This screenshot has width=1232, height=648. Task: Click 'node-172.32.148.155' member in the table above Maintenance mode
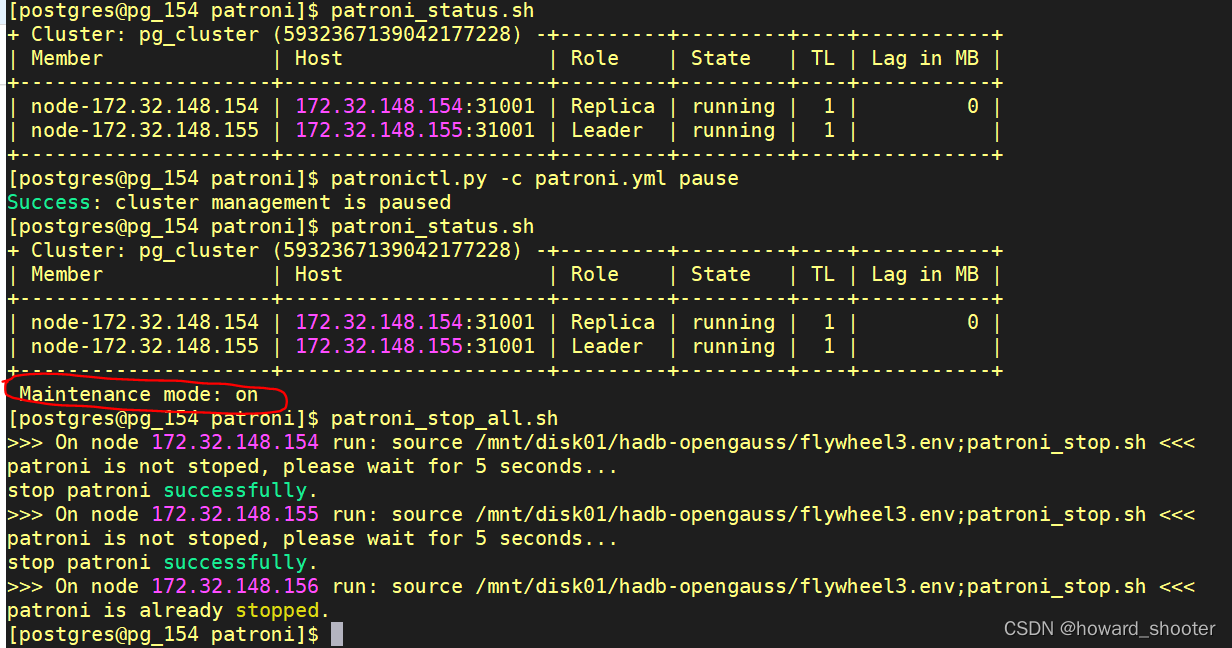pos(145,347)
